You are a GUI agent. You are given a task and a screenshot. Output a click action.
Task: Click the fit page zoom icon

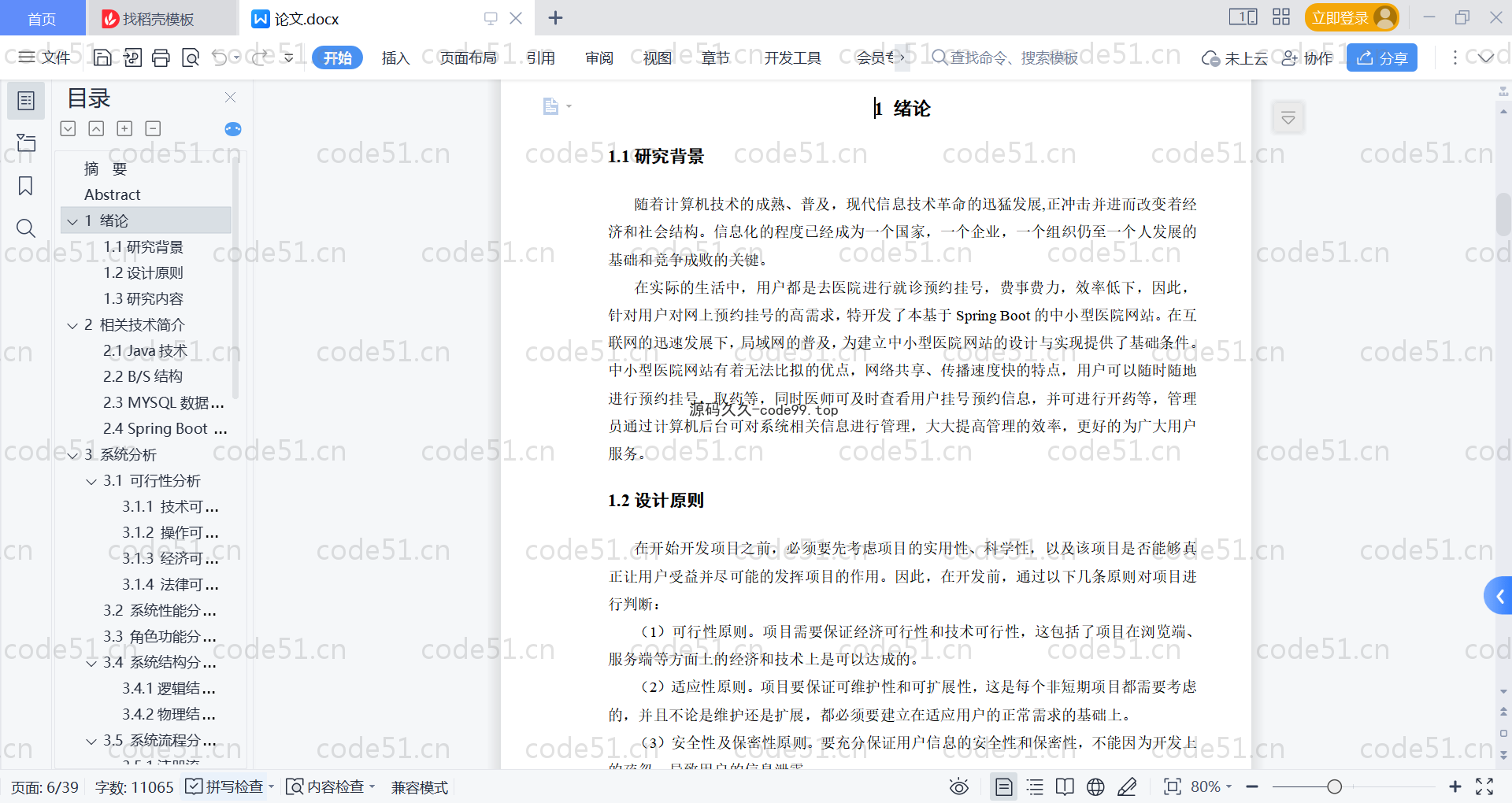pyautogui.click(x=1173, y=786)
